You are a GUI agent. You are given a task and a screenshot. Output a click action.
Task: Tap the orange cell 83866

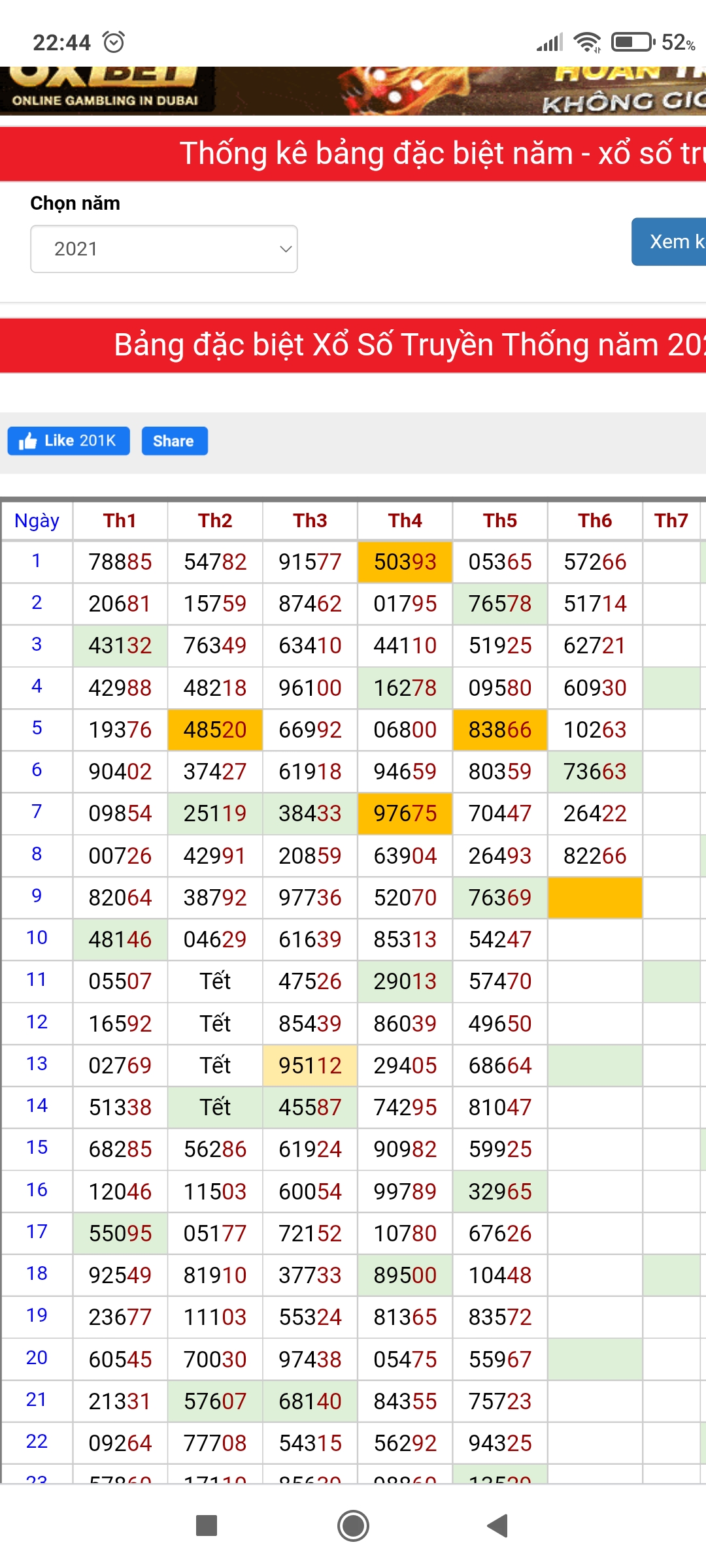click(x=500, y=730)
